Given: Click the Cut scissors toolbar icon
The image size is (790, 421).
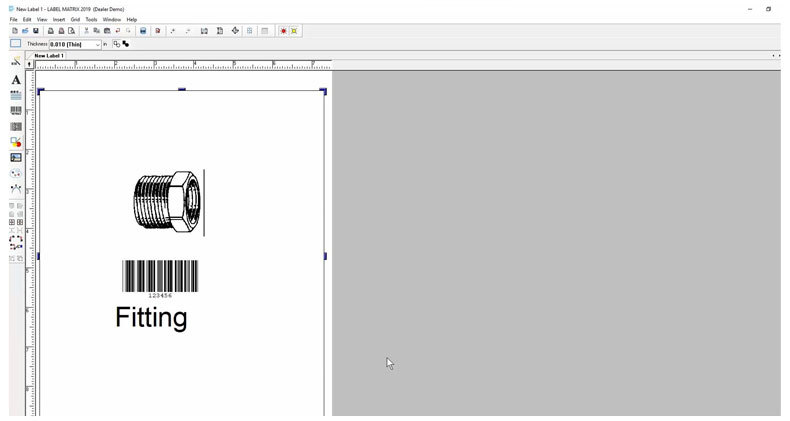Looking at the screenshot, I should click(x=86, y=31).
